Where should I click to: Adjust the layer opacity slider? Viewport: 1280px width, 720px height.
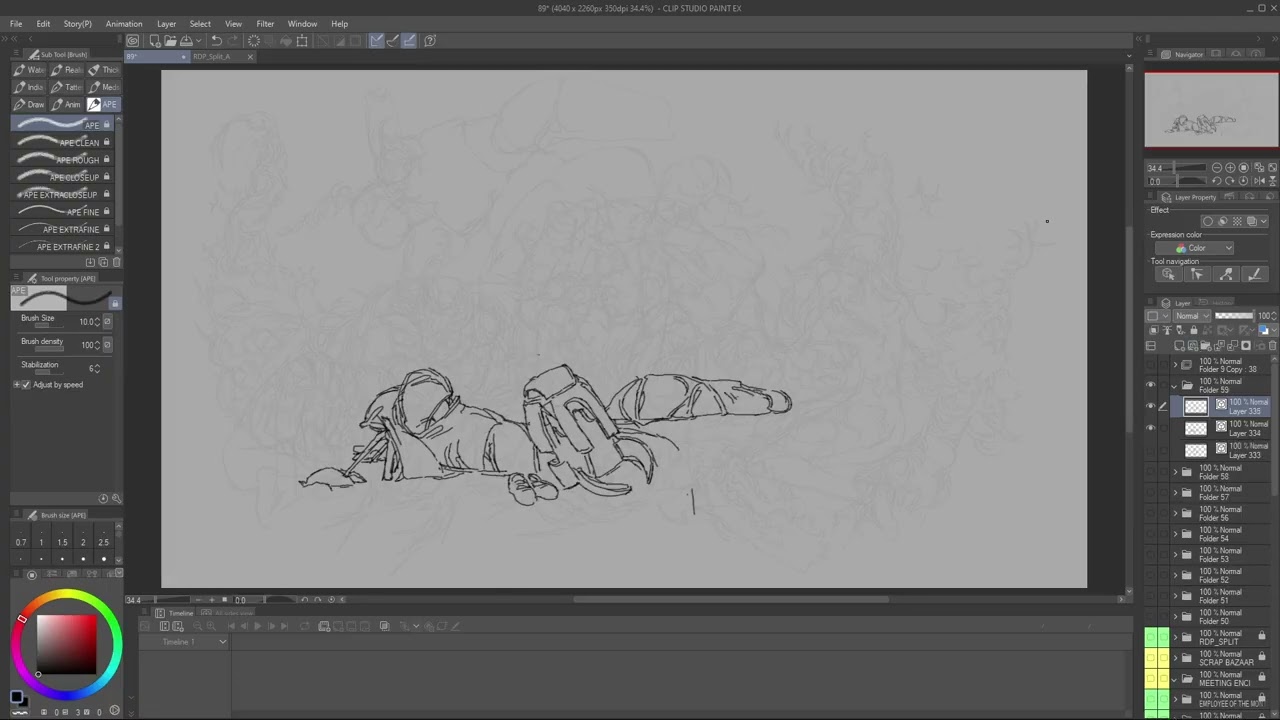(x=1233, y=316)
